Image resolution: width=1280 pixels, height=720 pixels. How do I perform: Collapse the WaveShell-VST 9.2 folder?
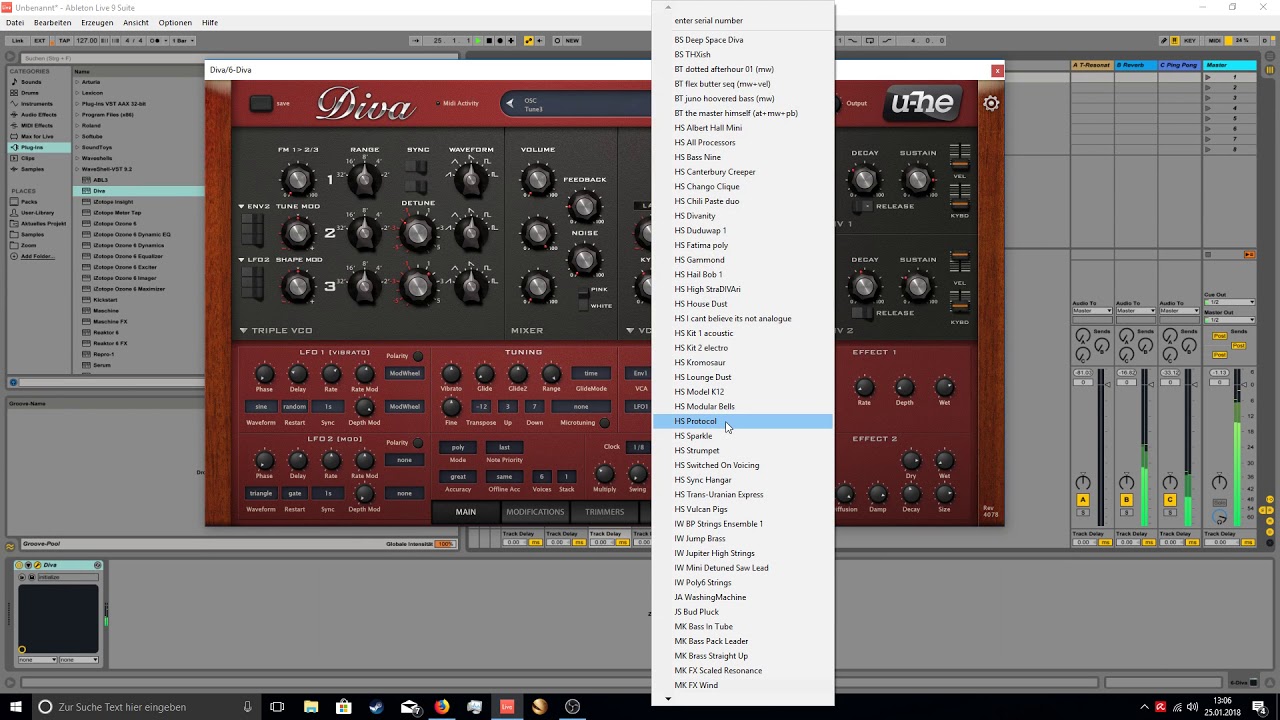tap(77, 169)
